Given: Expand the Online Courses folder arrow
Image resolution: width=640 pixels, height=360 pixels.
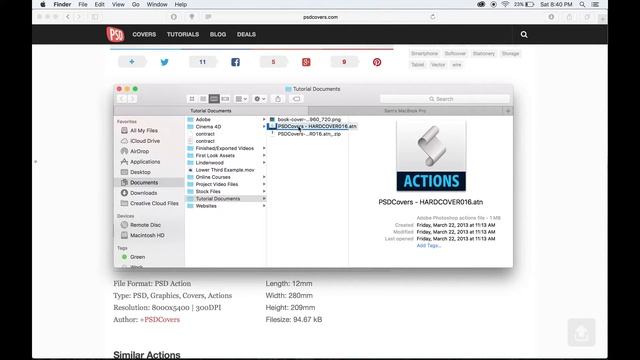Looking at the screenshot, I should tap(264, 177).
